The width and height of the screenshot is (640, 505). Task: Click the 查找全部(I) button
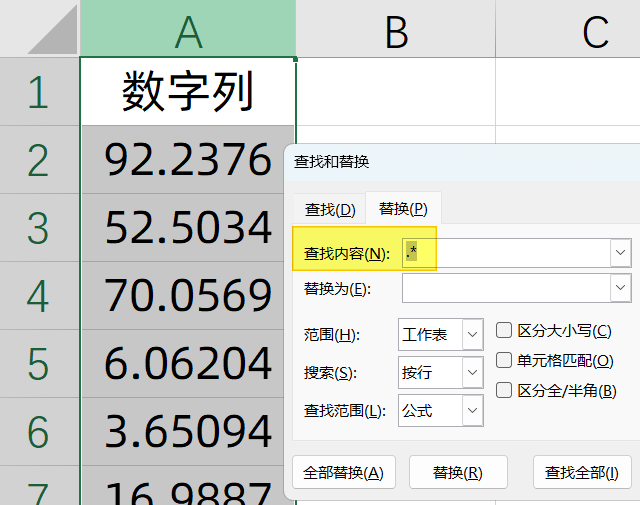(x=582, y=472)
